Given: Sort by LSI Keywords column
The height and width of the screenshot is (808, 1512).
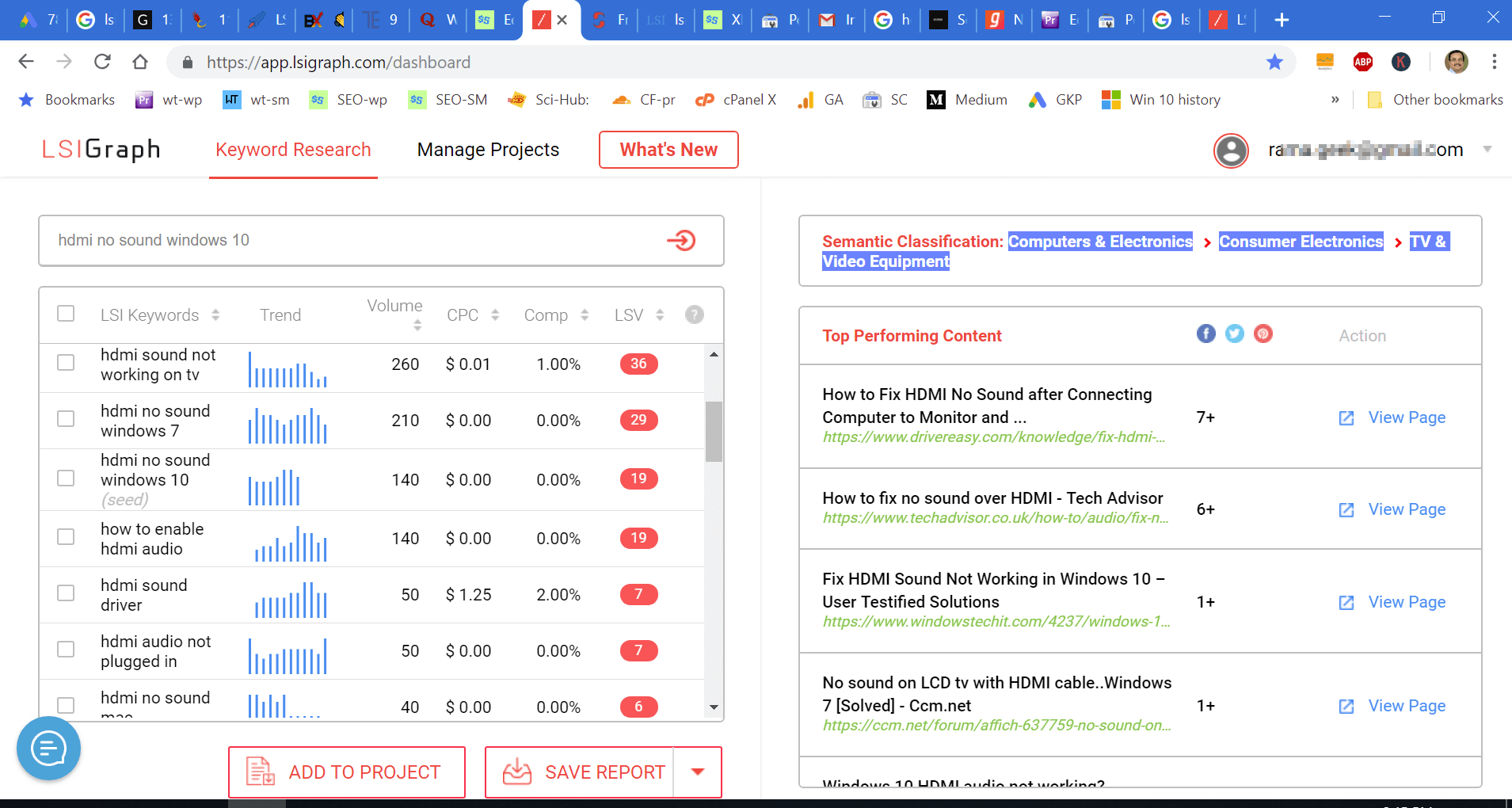Looking at the screenshot, I should point(215,315).
